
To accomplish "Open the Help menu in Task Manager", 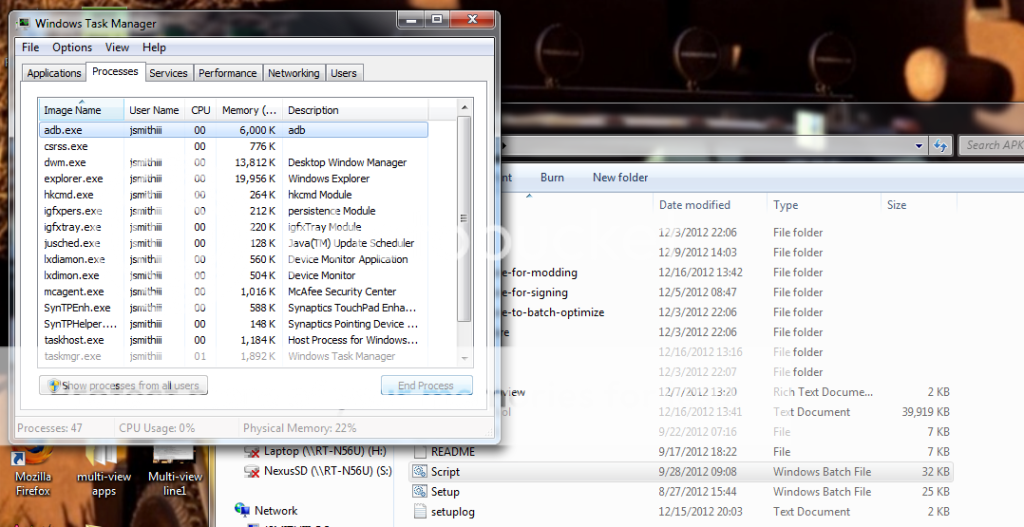I will pos(154,47).
